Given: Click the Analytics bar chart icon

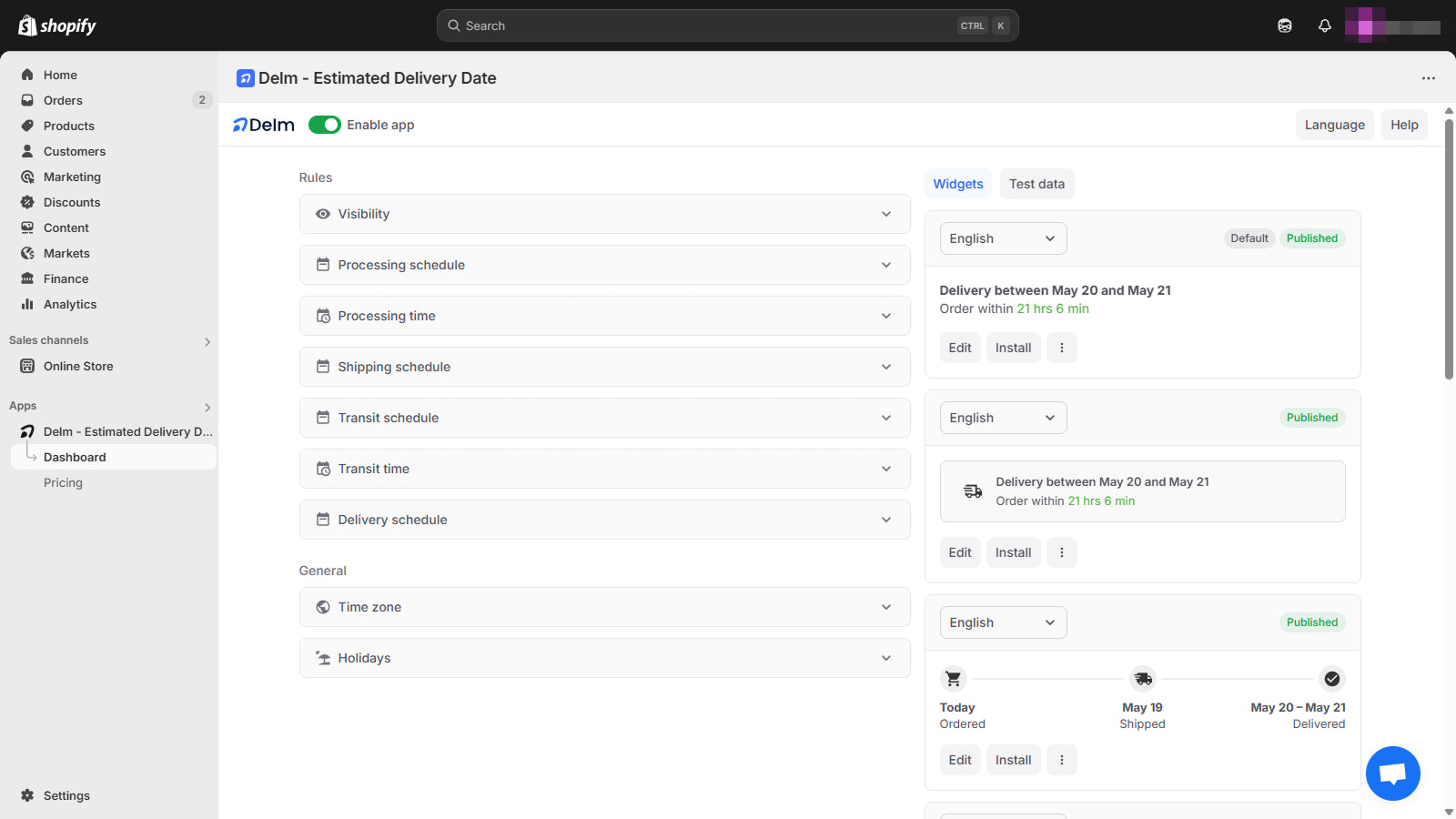Looking at the screenshot, I should (27, 304).
